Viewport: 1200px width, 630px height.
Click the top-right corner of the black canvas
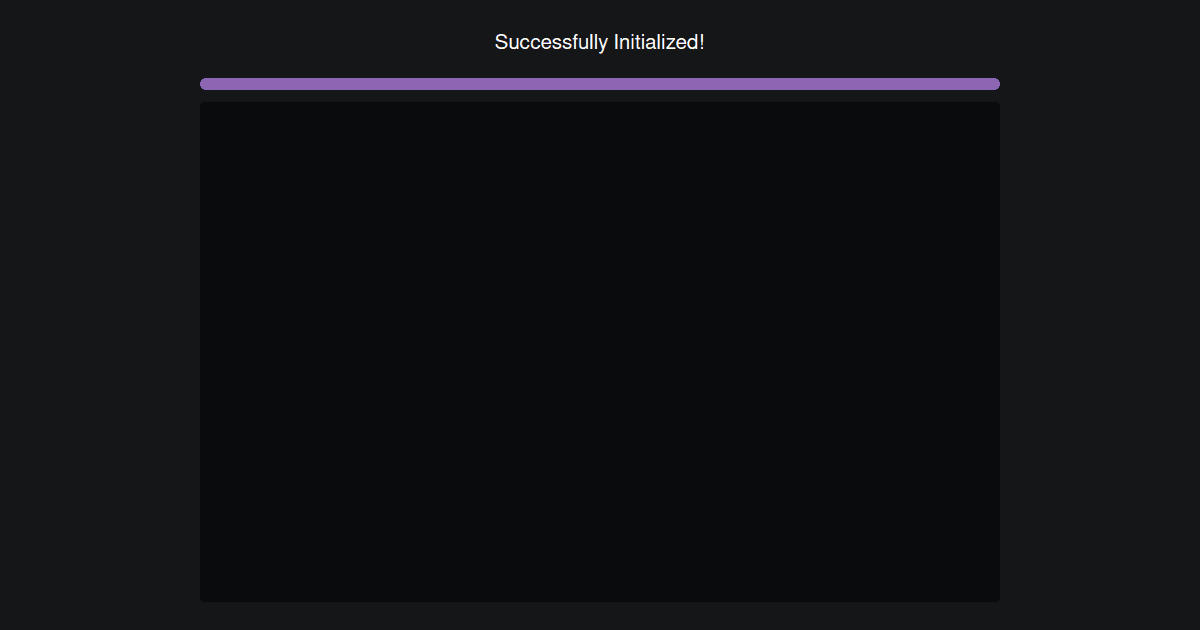pyautogui.click(x=997, y=105)
